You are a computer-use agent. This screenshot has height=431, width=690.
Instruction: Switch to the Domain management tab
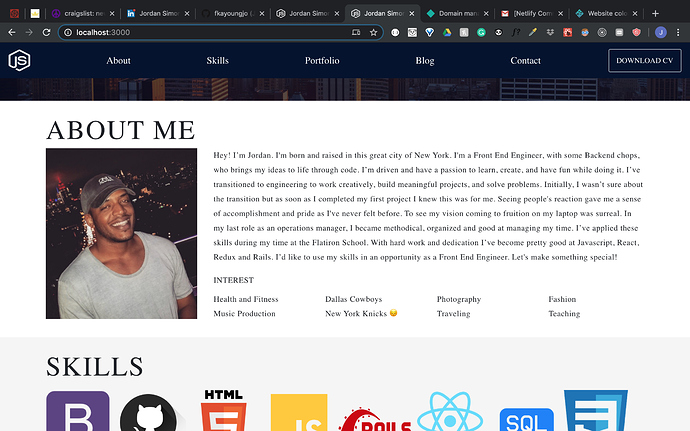(x=458, y=14)
